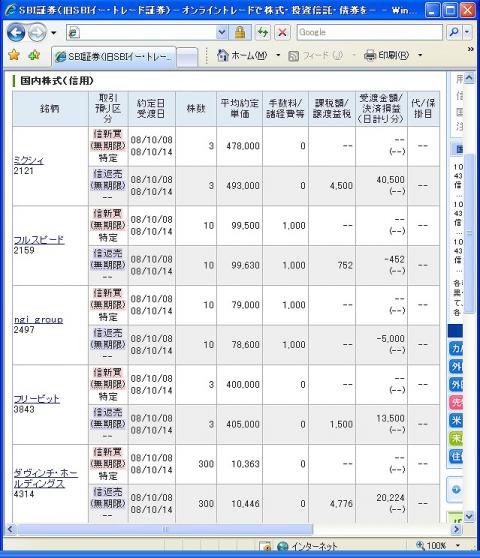Open the フルスピード stock link
This screenshot has height=558, width=480.
(x=39, y=239)
